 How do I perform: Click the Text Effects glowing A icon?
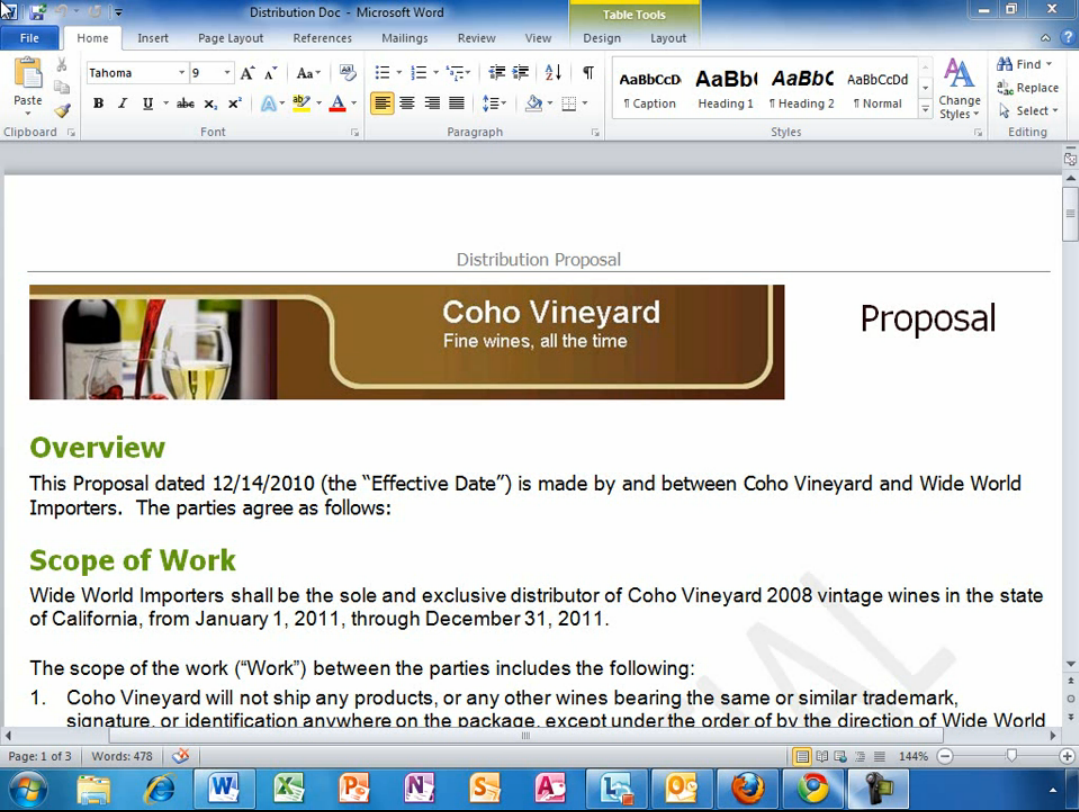tap(268, 104)
